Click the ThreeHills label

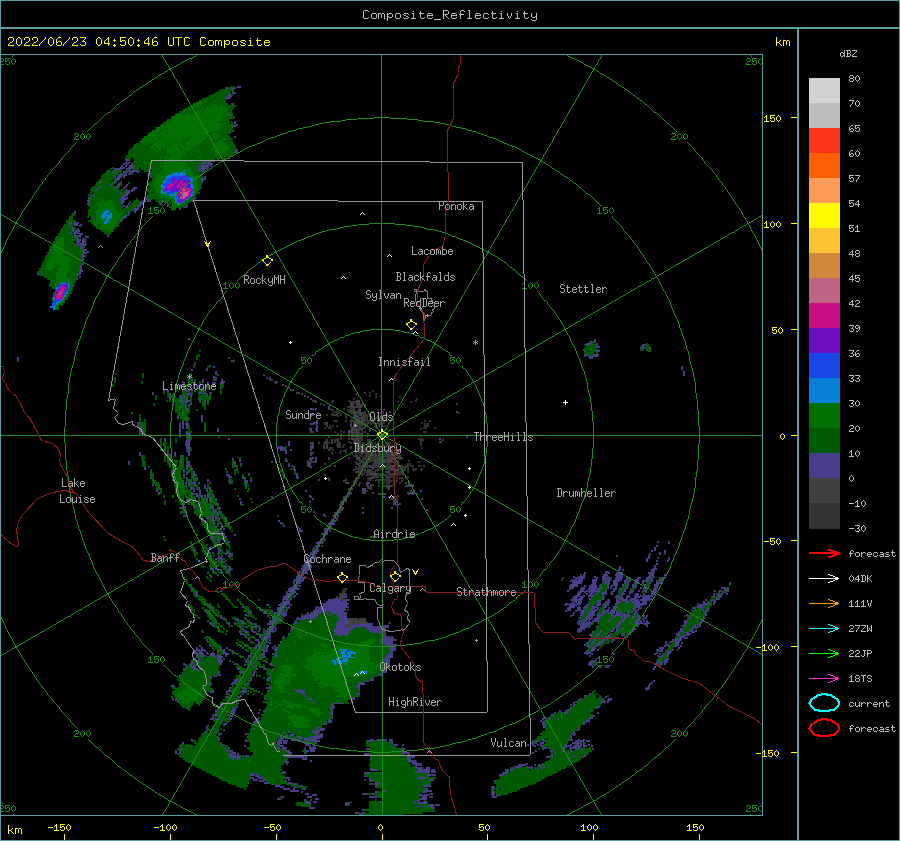(503, 437)
